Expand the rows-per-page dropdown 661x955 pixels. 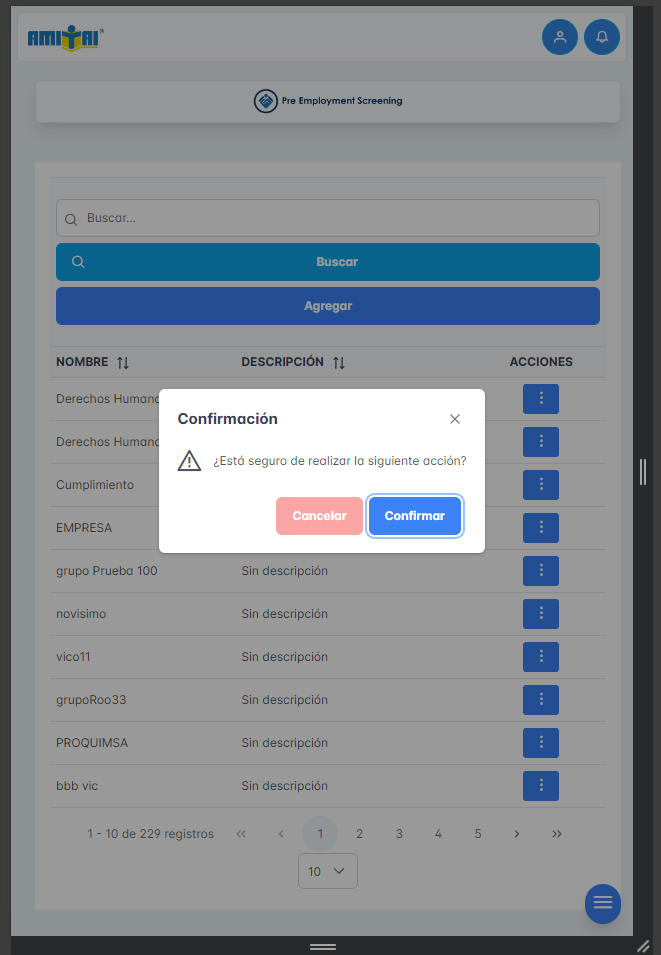327,871
